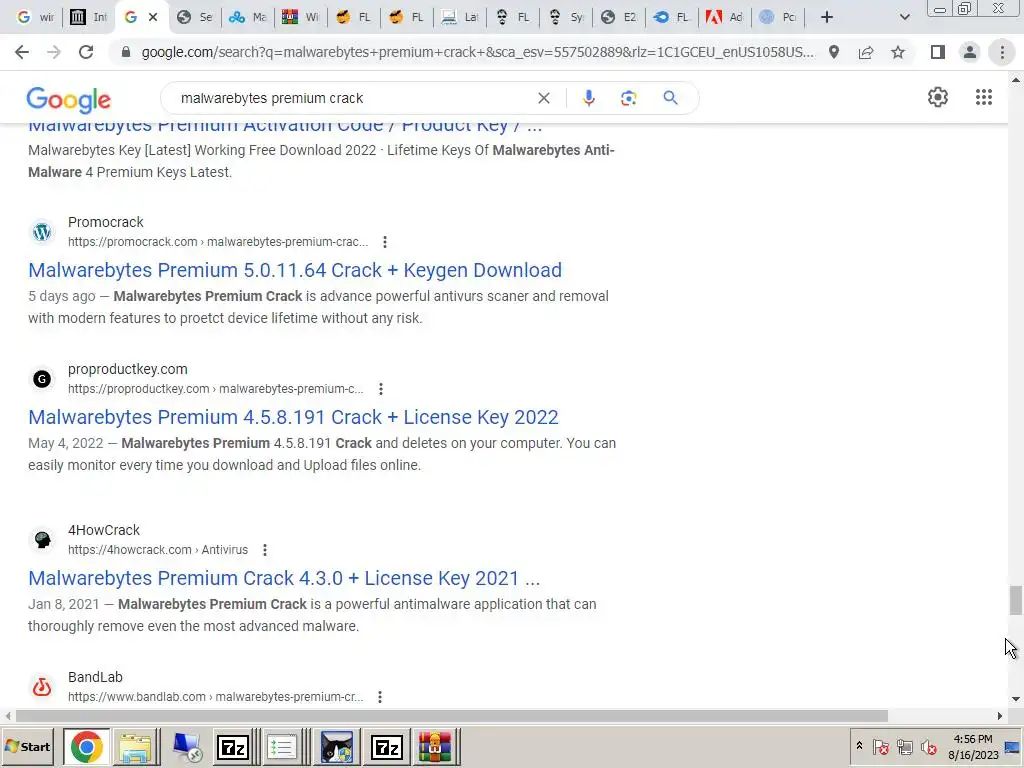Click the URL in the address bar
This screenshot has width=1024, height=768.
click(x=478, y=52)
